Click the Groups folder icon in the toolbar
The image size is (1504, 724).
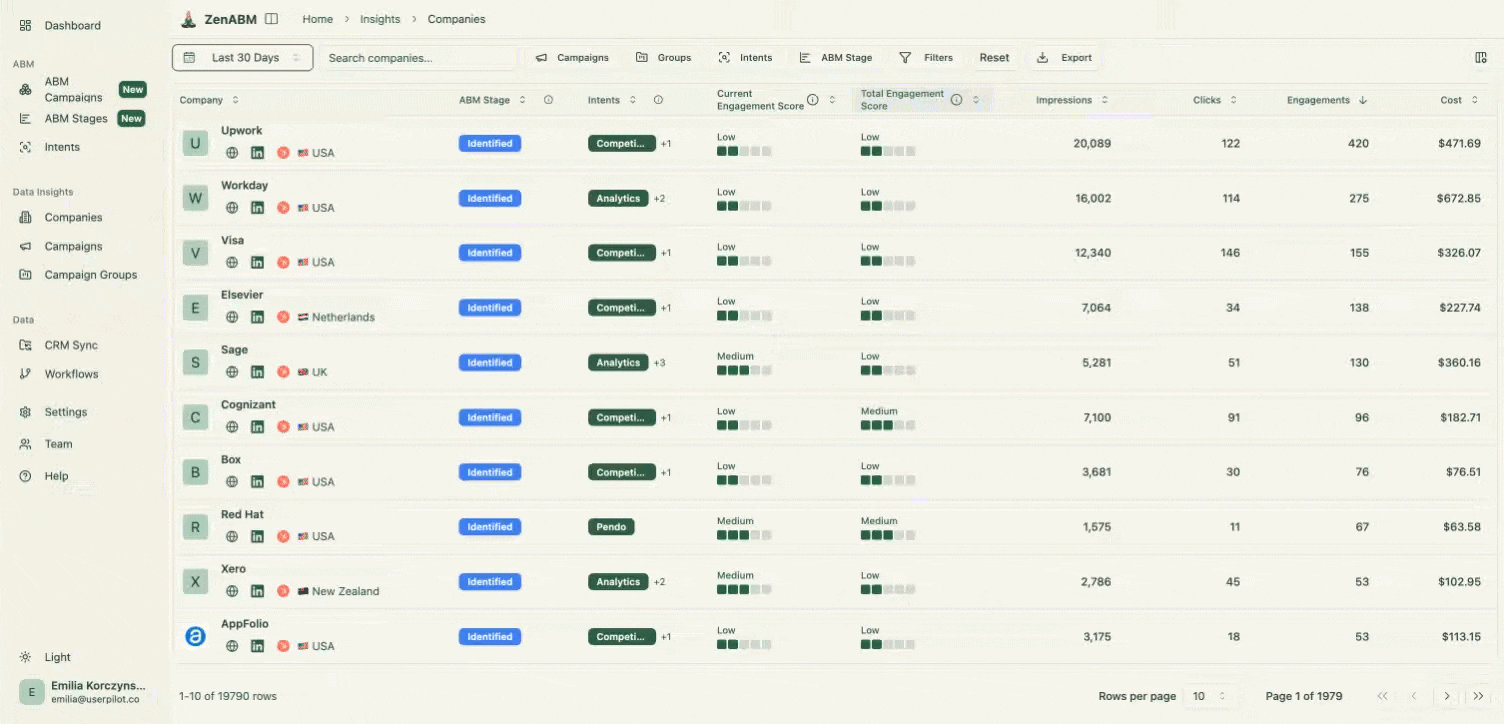640,57
